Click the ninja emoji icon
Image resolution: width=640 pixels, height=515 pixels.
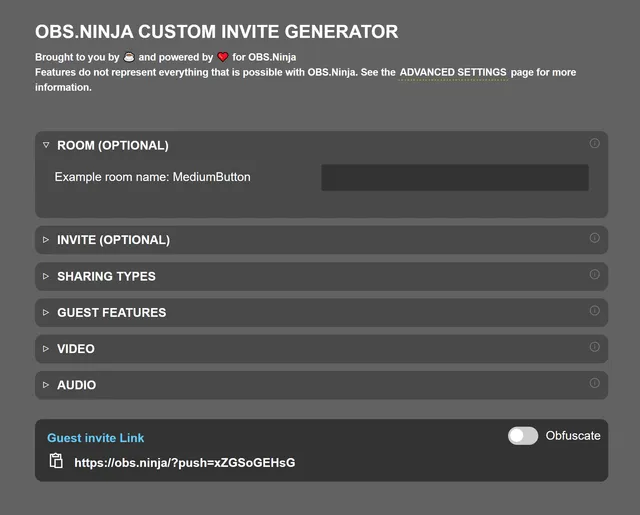click(129, 57)
